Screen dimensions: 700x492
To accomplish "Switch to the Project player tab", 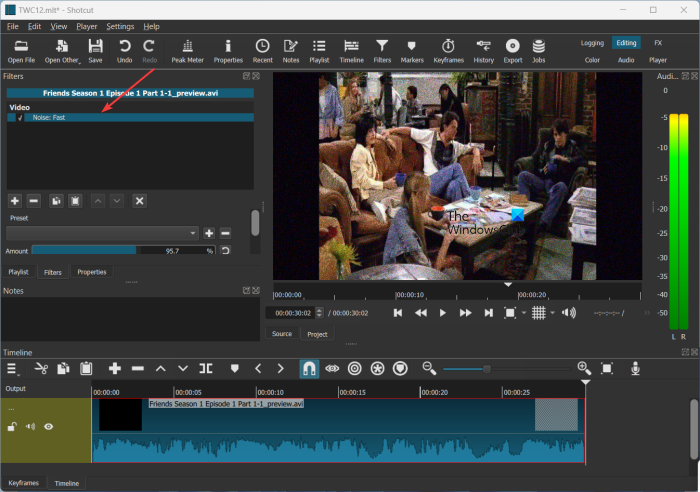I will [317, 334].
